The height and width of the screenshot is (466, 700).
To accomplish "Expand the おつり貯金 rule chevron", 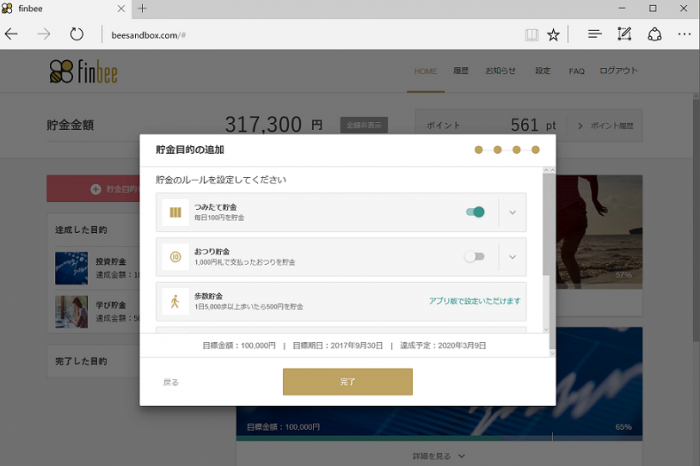I will point(512,257).
